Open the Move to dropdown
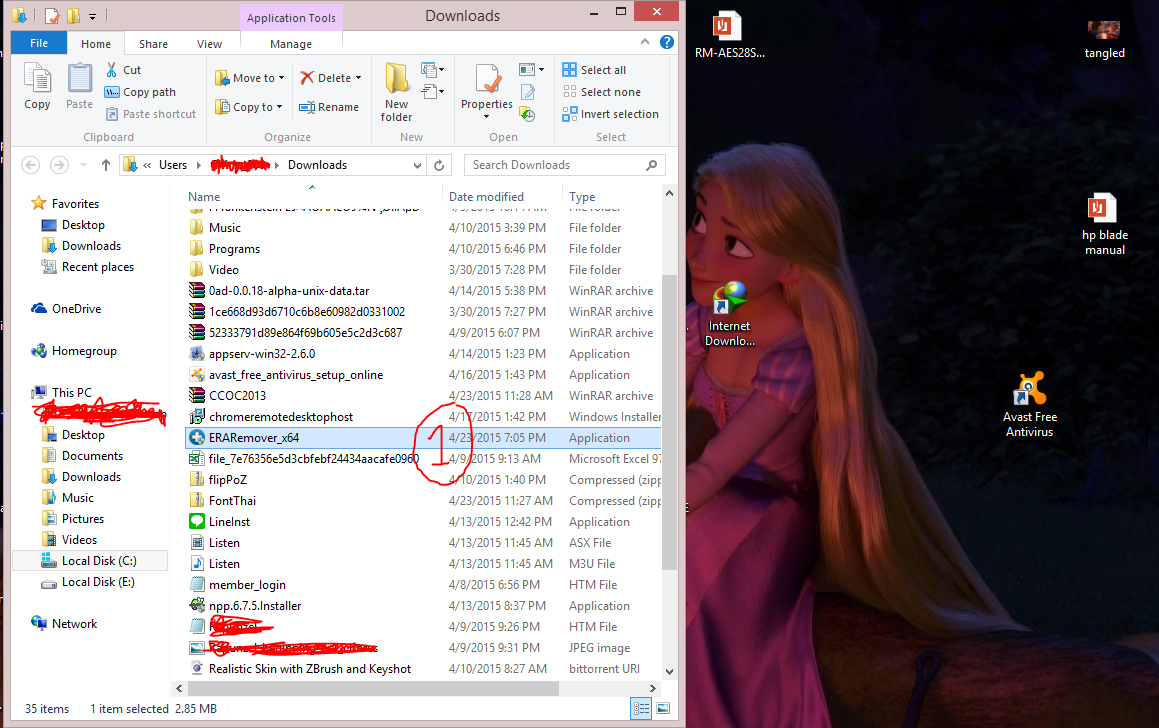 250,78
